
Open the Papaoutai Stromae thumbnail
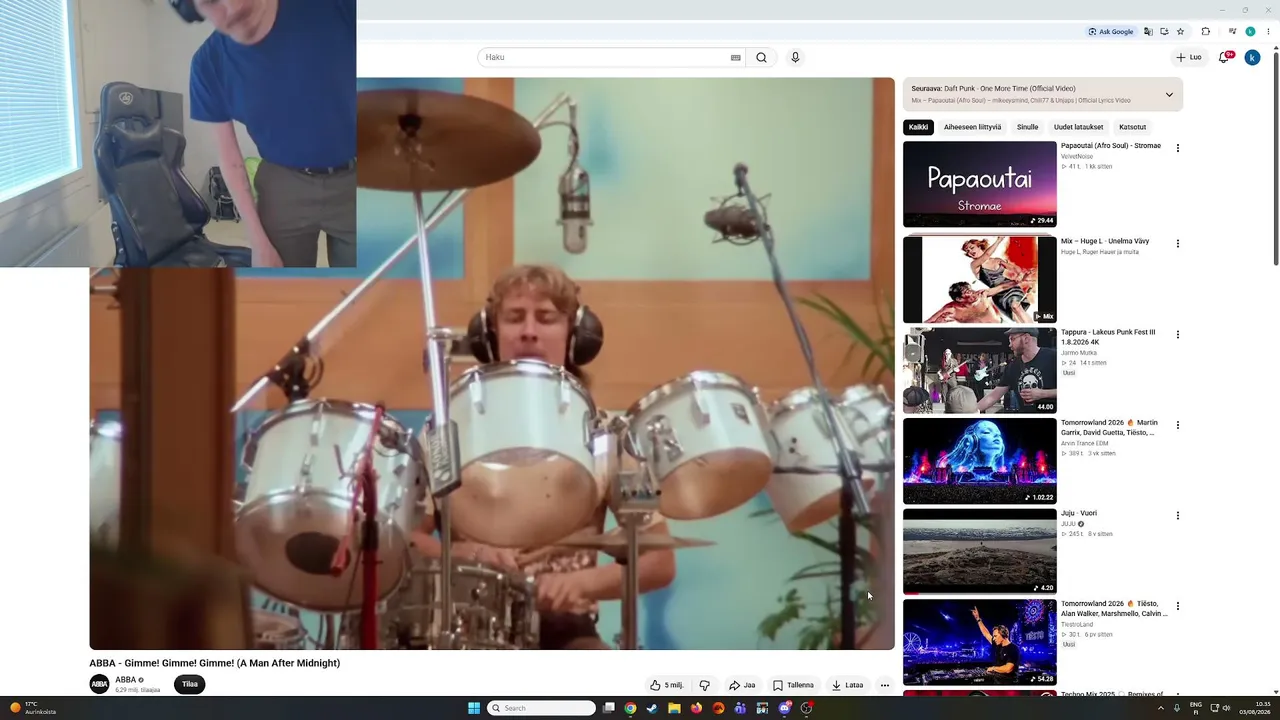980,184
